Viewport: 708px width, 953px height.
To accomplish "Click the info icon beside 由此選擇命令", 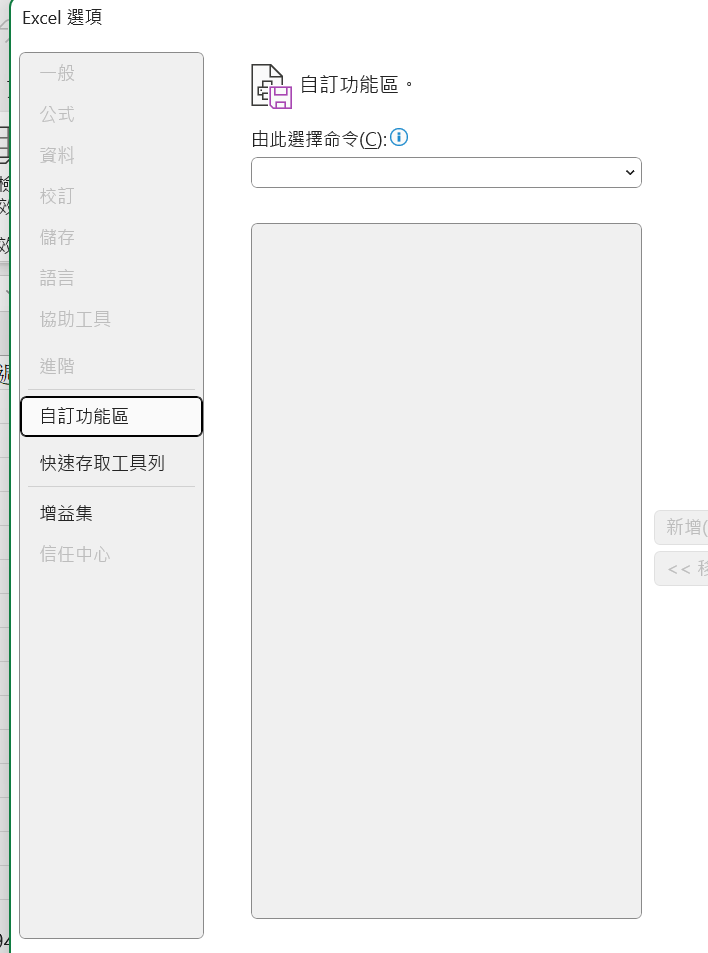I will (399, 137).
